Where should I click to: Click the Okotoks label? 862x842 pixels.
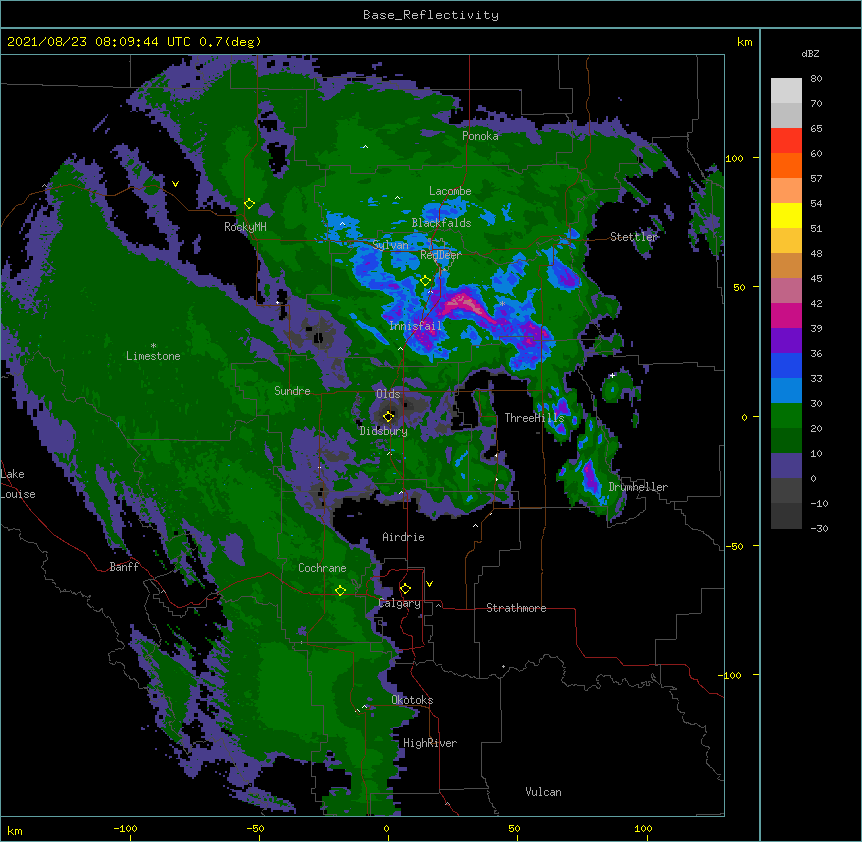(x=412, y=700)
